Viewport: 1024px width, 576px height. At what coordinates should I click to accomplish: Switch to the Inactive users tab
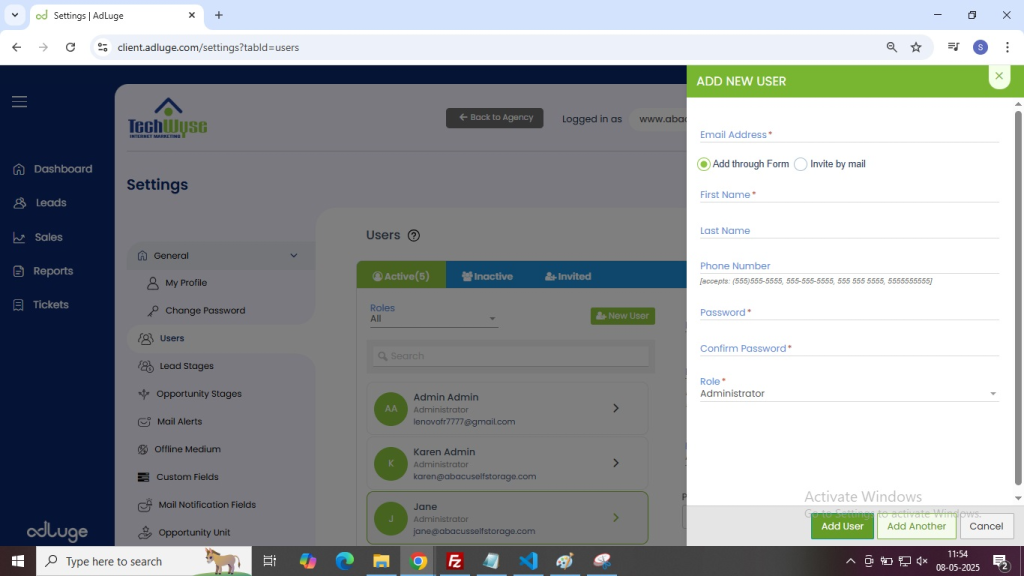[x=487, y=276]
